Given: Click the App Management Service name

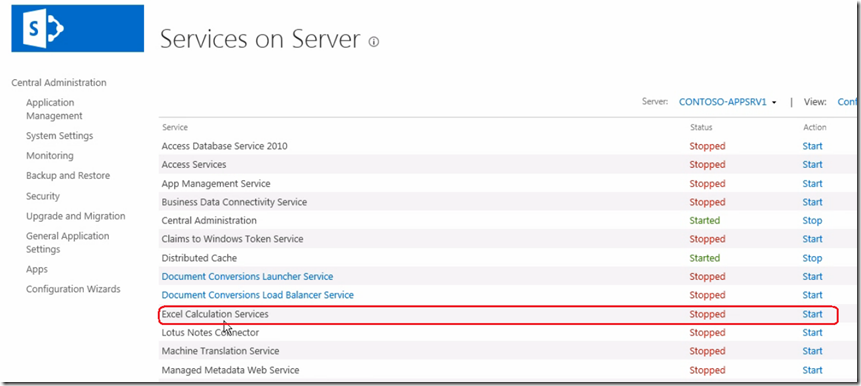Looking at the screenshot, I should tap(216, 183).
